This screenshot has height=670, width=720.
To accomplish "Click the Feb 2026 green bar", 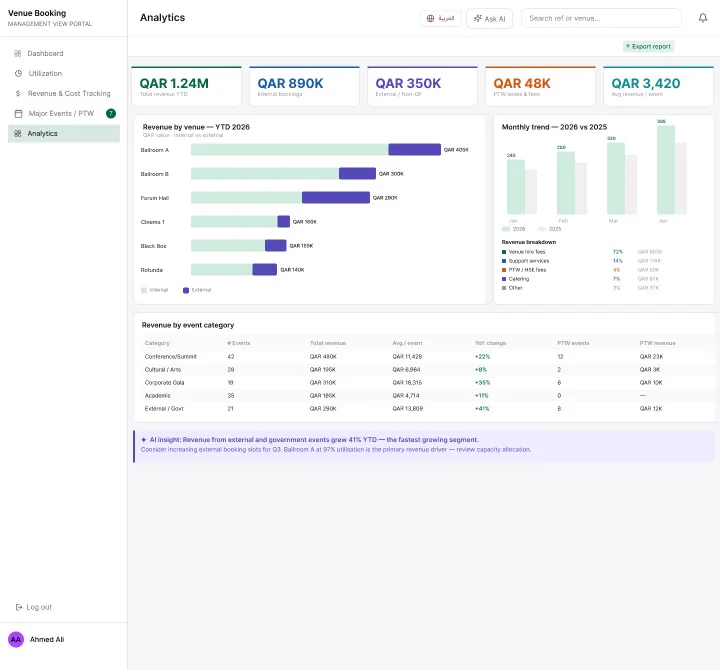I will point(566,183).
